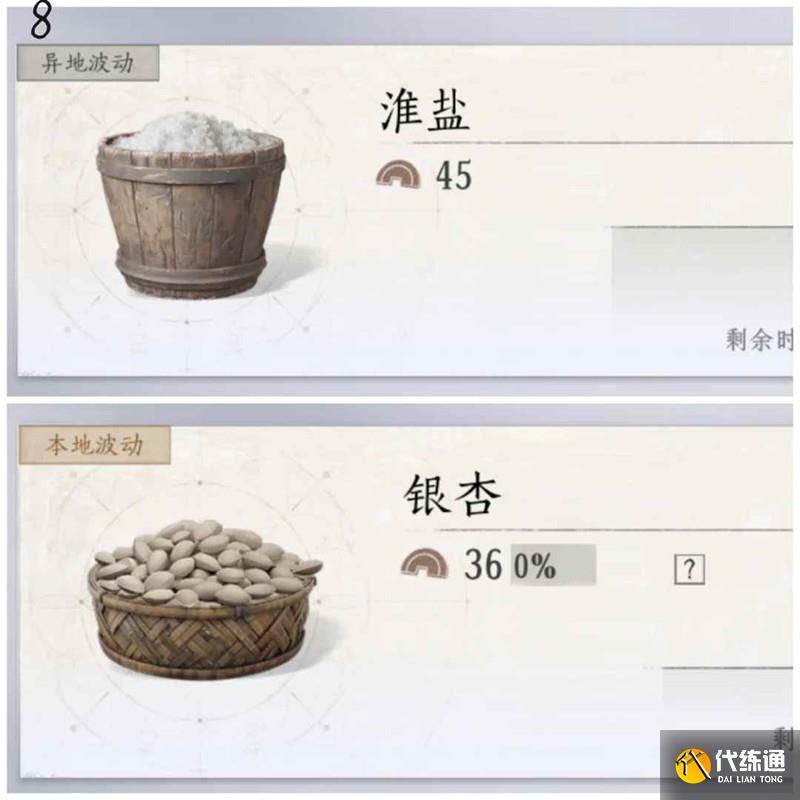Click the 淮盐 price value 45
Viewport: 800px width, 800px height.
[x=454, y=175]
